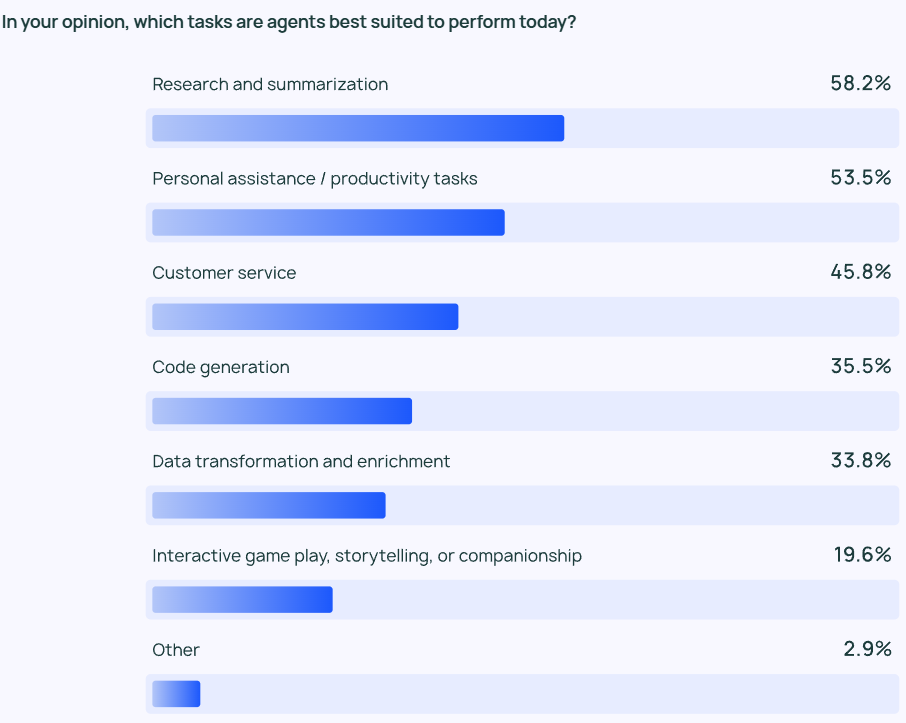Viewport: 906px width, 723px height.
Task: Select the Personal assistance / productivity tasks bar
Action: tap(328, 223)
